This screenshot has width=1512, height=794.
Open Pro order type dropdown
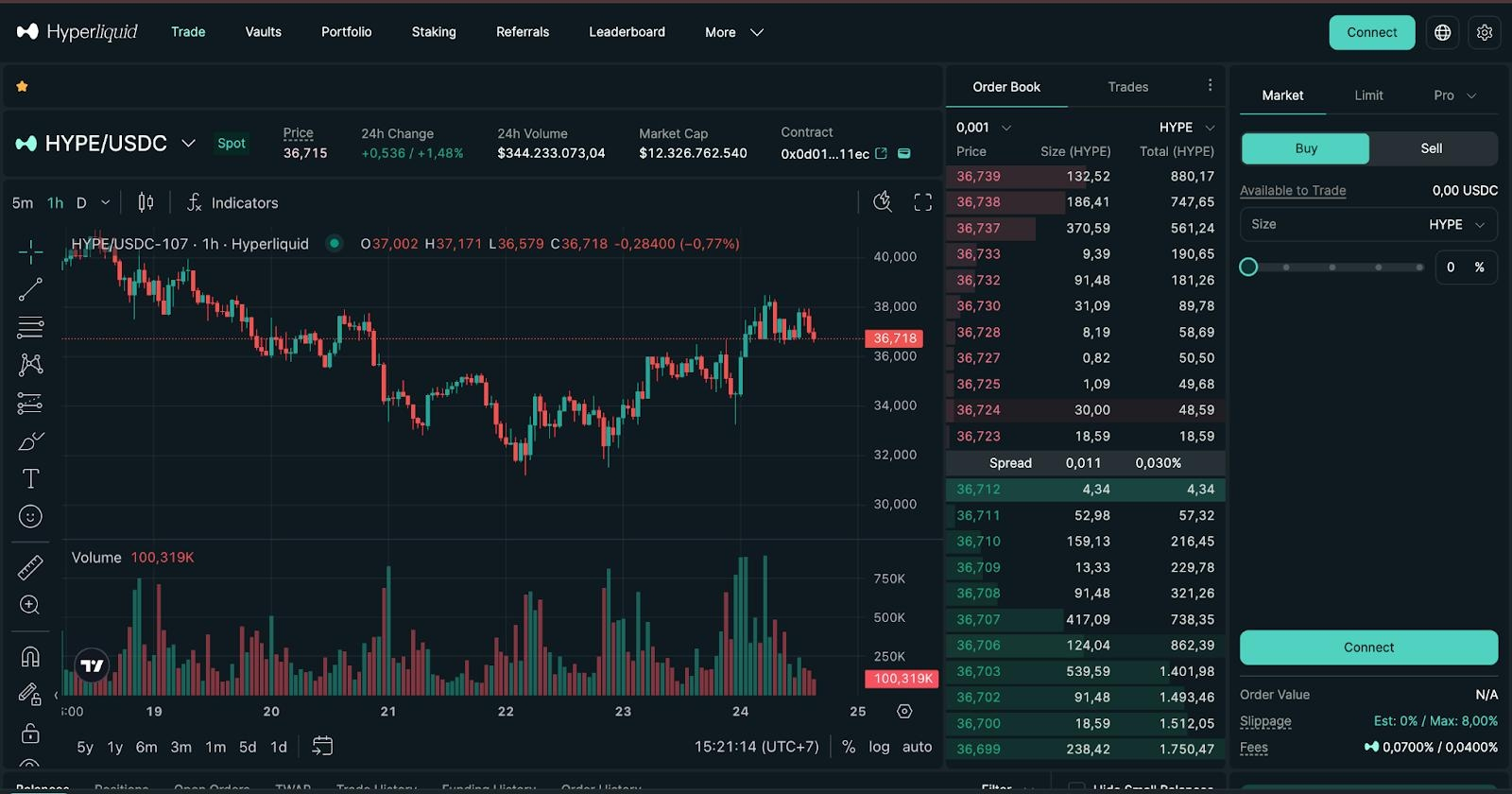click(x=1453, y=95)
